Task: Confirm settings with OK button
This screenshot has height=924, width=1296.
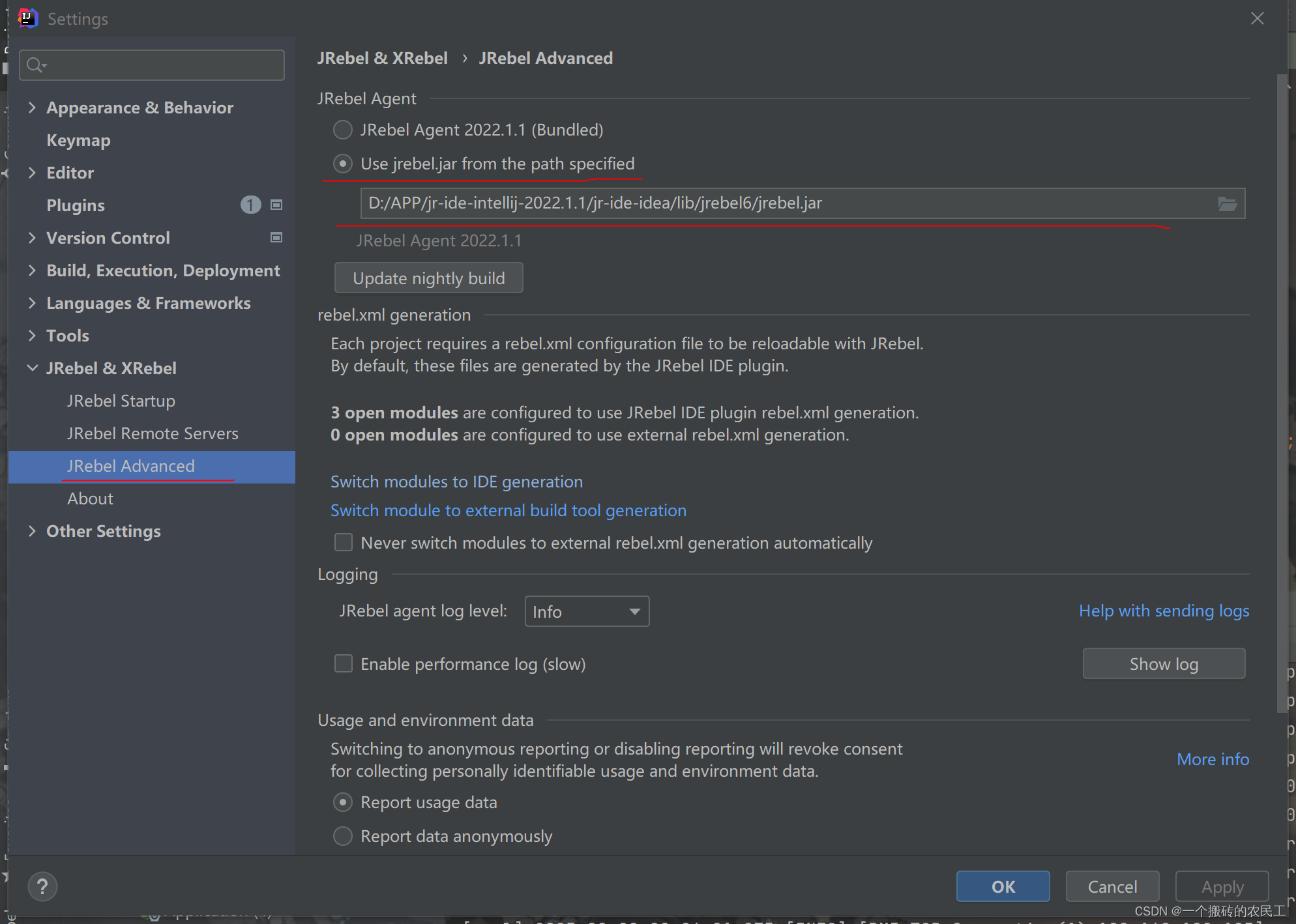Action: 1003,886
